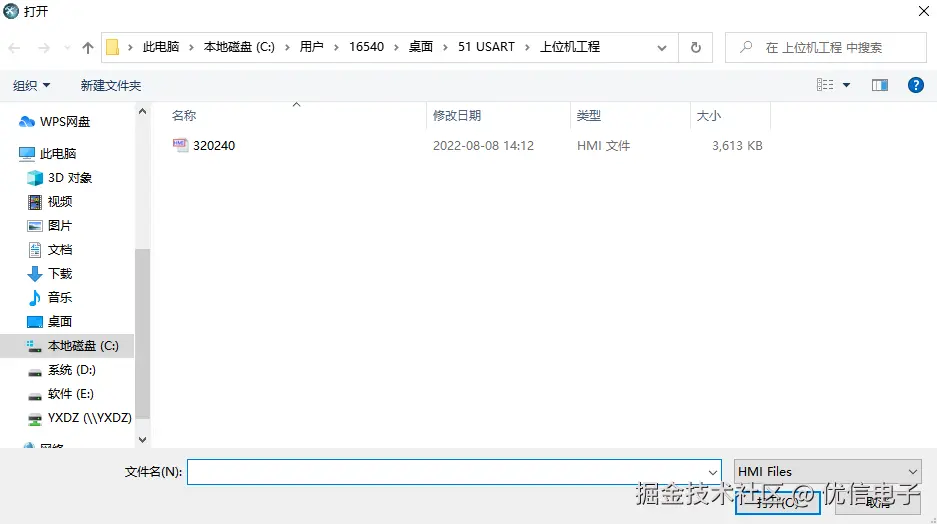Sort by 大小 column header
937x524 pixels.
[x=709, y=116]
